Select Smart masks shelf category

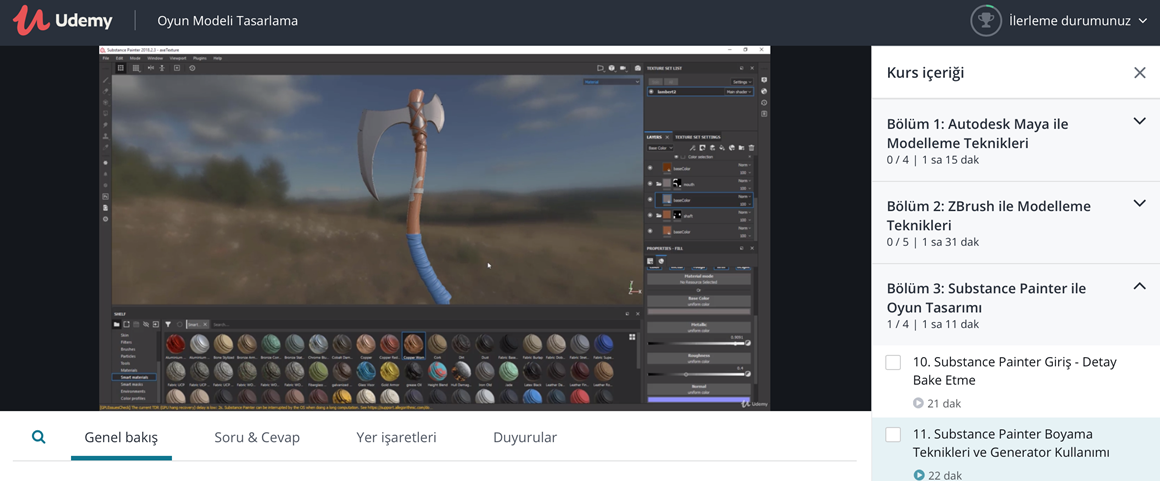(132, 384)
